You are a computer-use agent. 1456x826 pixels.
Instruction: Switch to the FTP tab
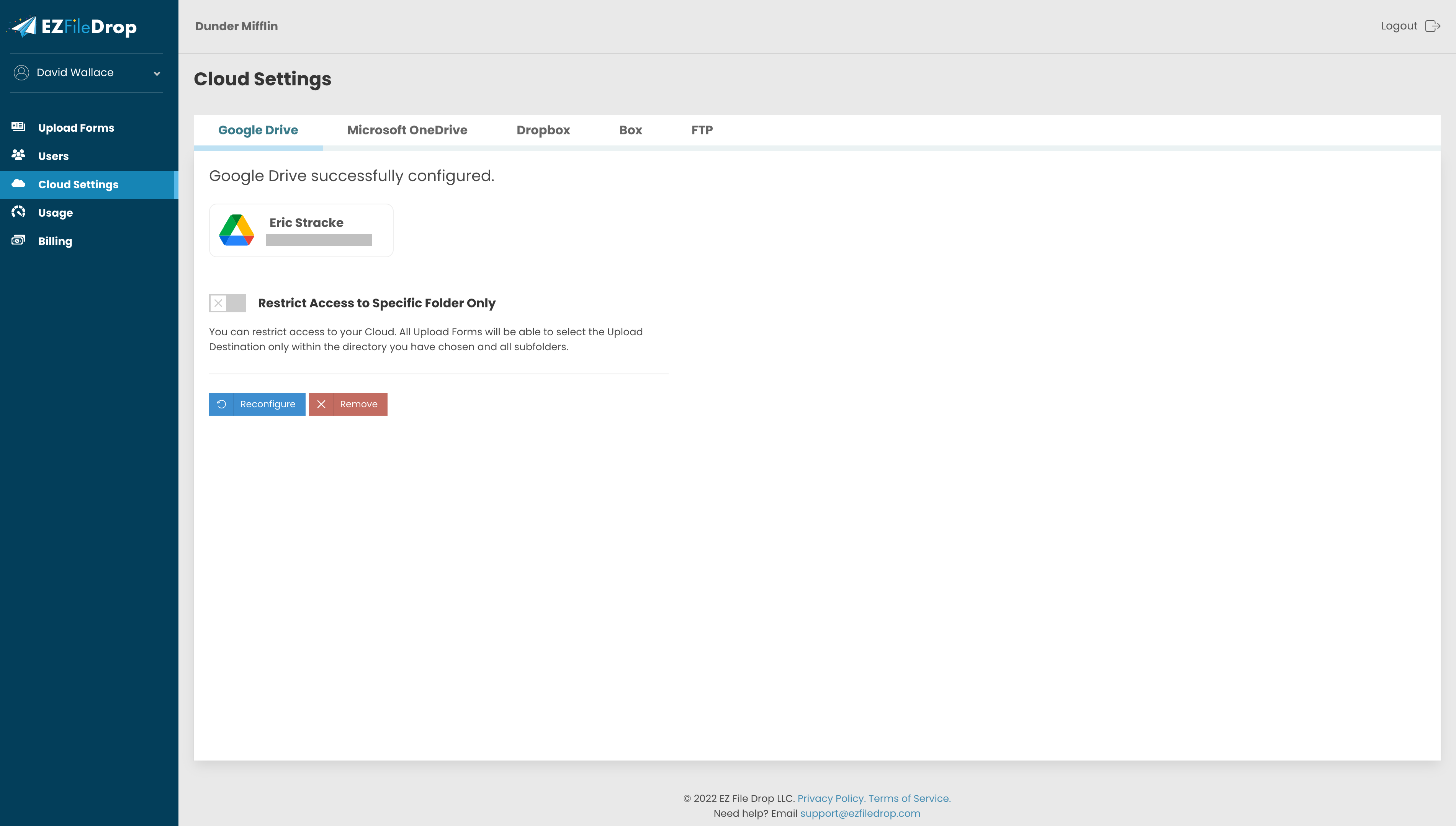click(702, 130)
